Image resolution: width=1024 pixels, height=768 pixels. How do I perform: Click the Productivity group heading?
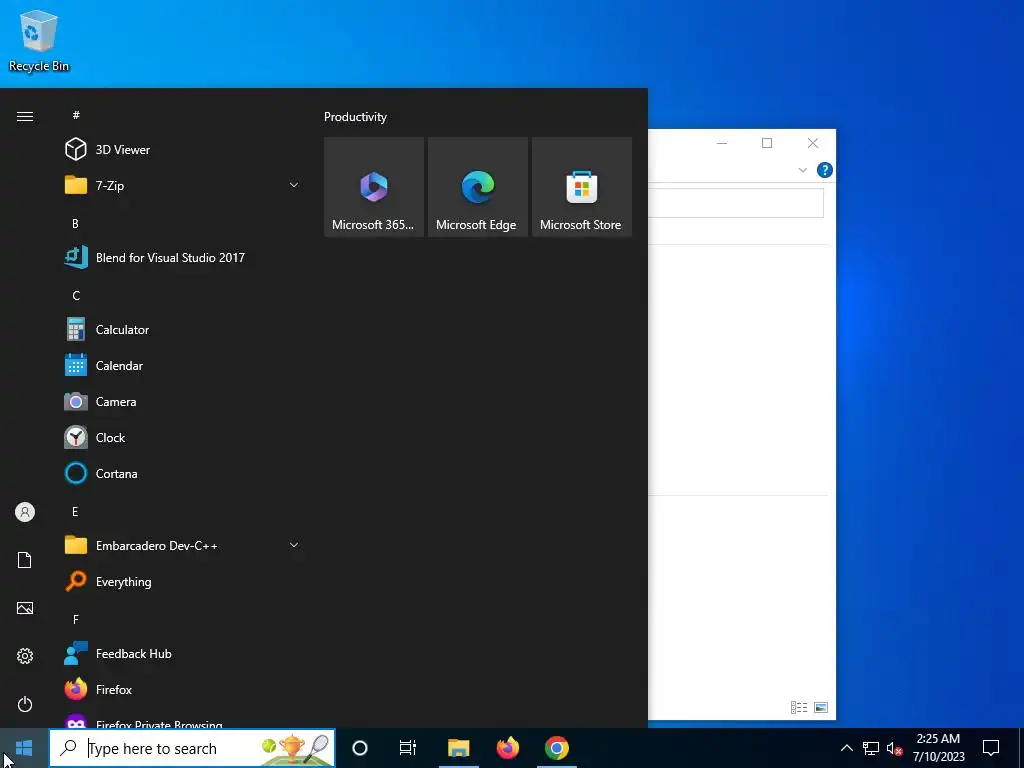[355, 117]
